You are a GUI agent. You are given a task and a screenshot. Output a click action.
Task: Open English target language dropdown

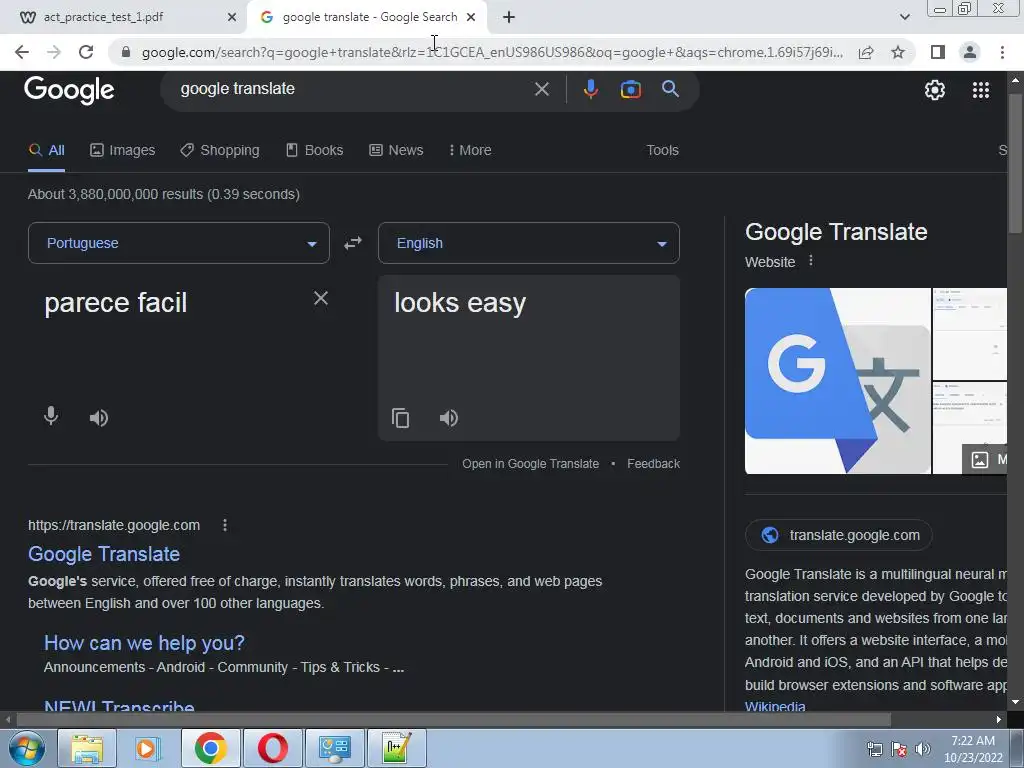pyautogui.click(x=529, y=243)
